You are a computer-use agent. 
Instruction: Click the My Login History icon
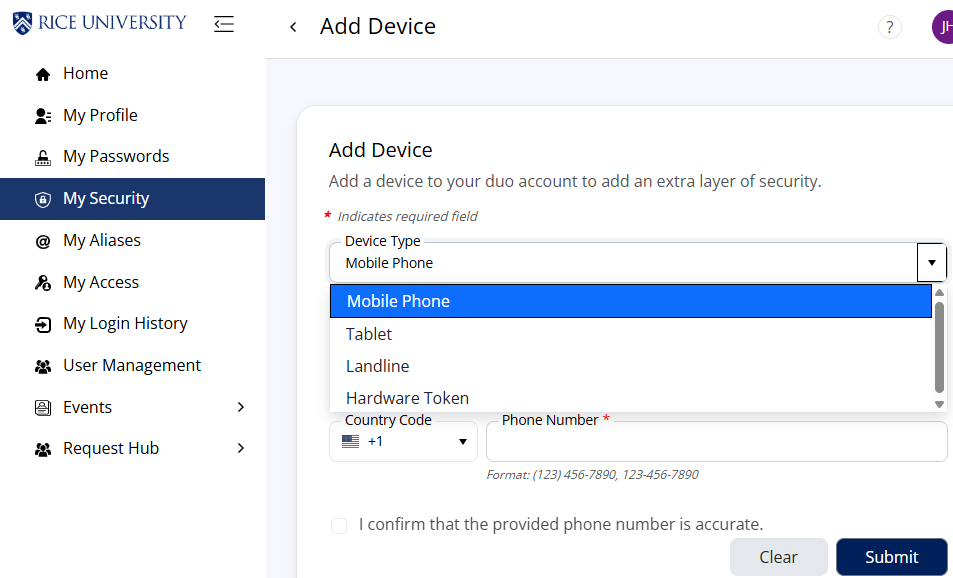tap(43, 324)
